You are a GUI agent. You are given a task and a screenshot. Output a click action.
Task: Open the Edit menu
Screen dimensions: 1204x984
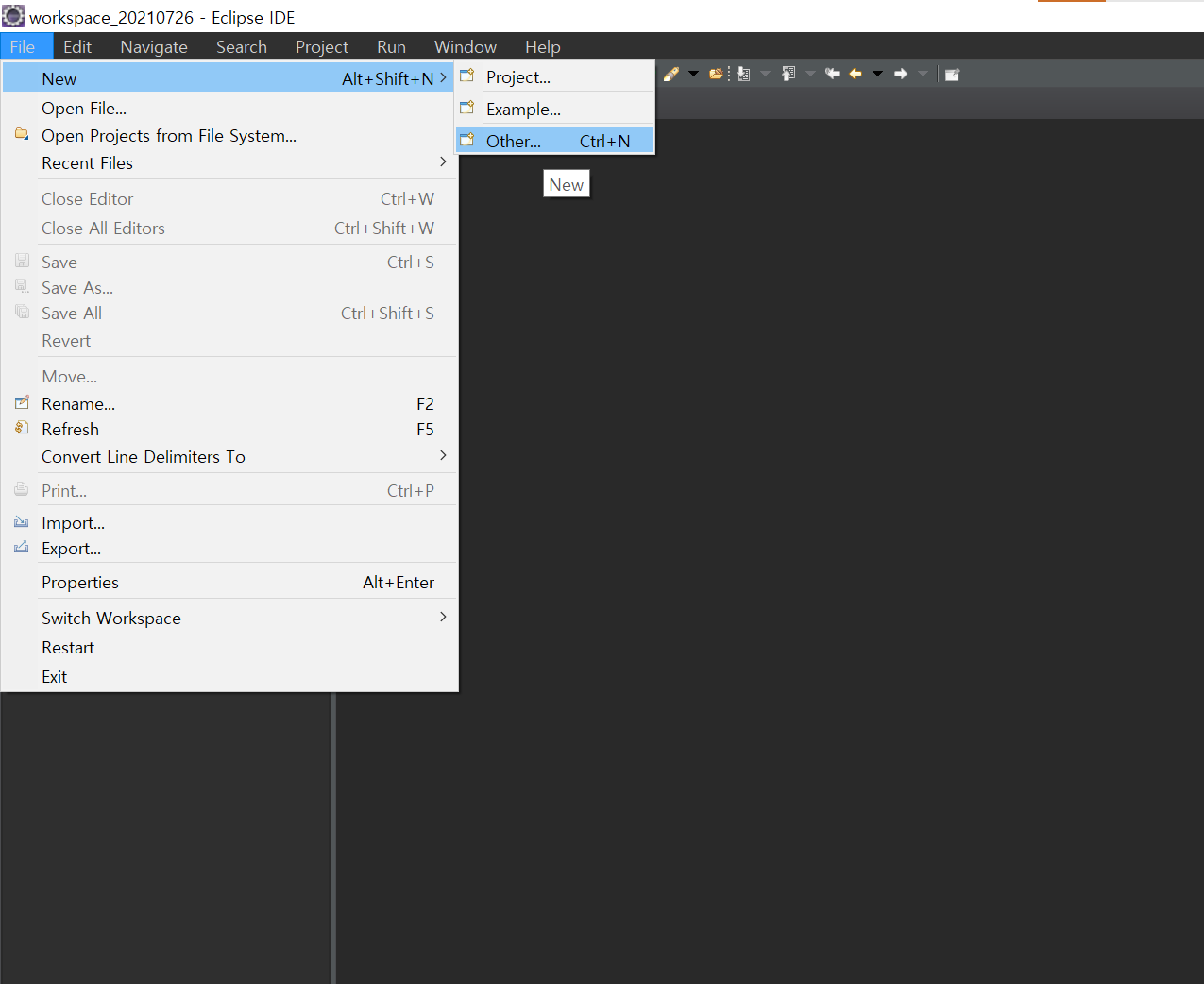tap(77, 46)
